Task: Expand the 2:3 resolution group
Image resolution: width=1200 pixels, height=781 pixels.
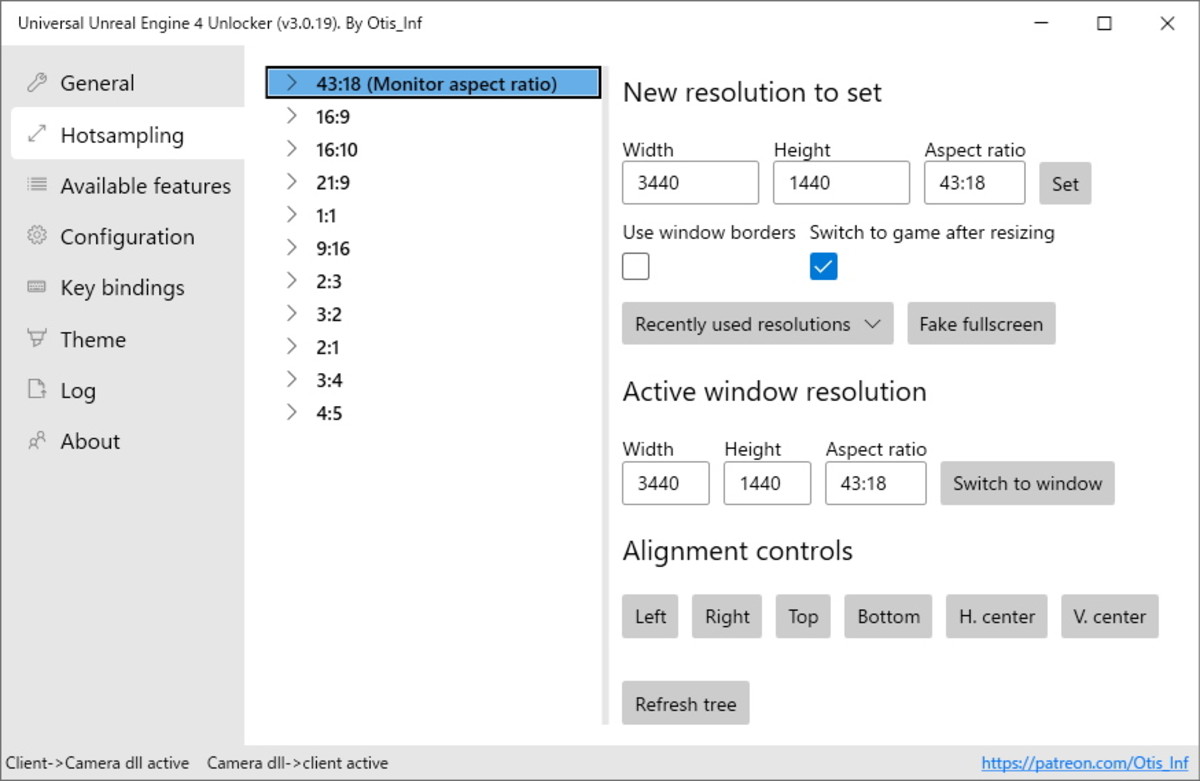Action: [x=291, y=281]
